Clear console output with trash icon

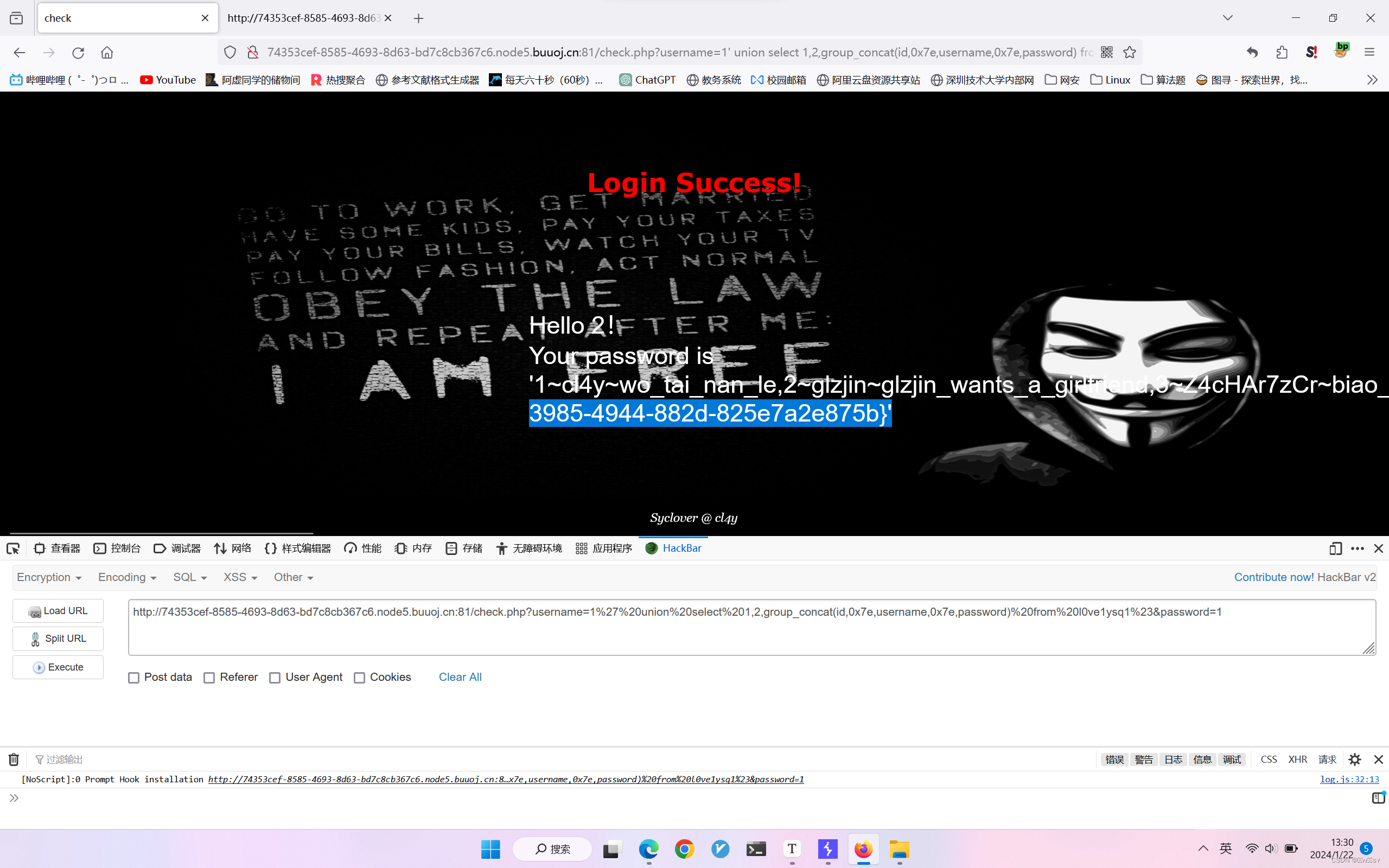coord(14,759)
